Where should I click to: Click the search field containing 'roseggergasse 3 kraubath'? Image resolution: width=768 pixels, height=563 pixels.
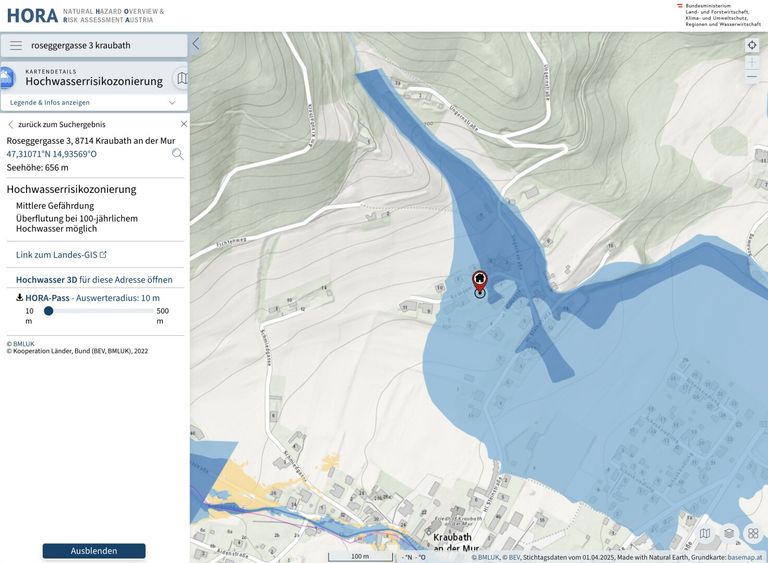point(105,45)
